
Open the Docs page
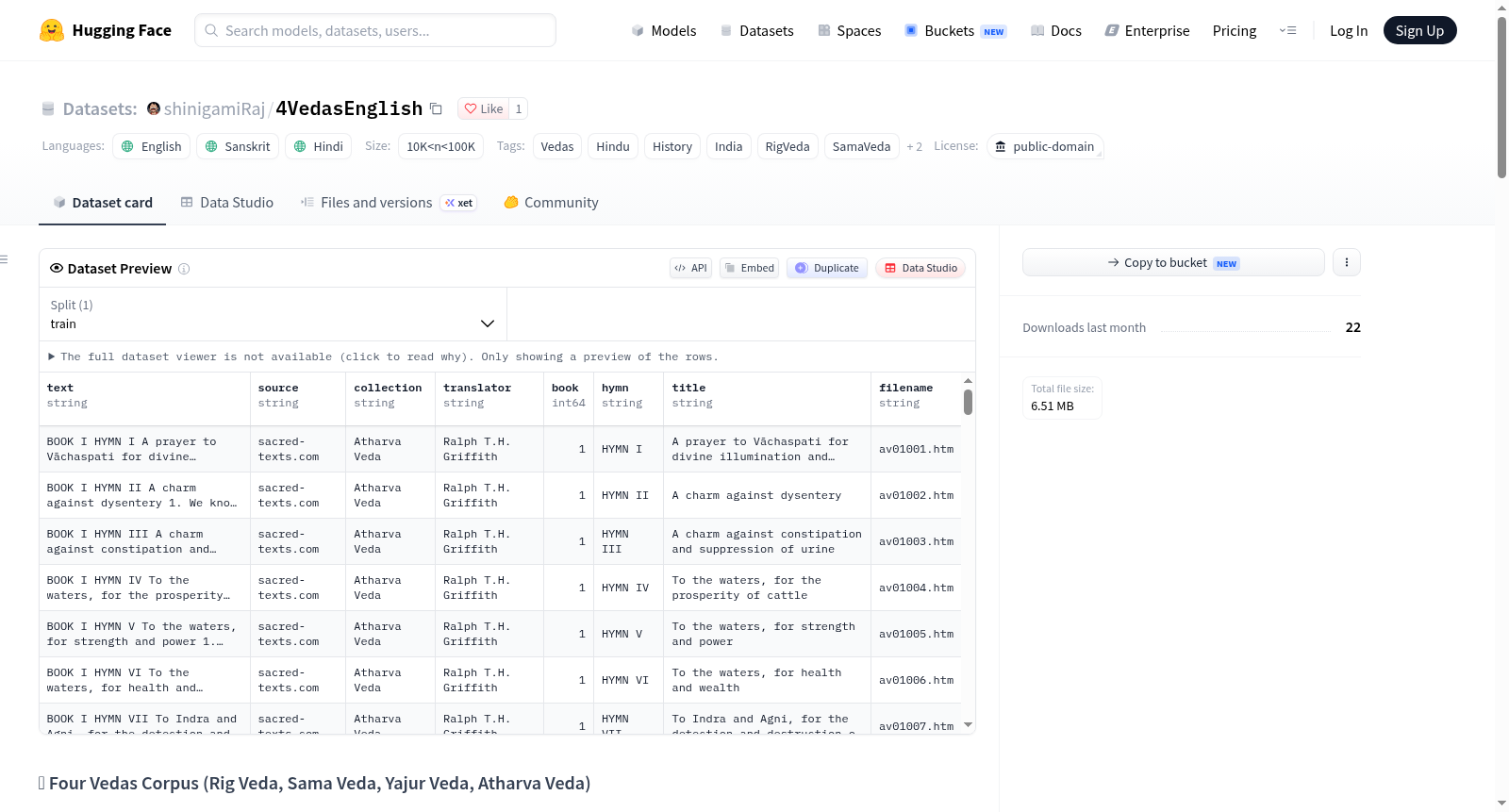(1056, 30)
